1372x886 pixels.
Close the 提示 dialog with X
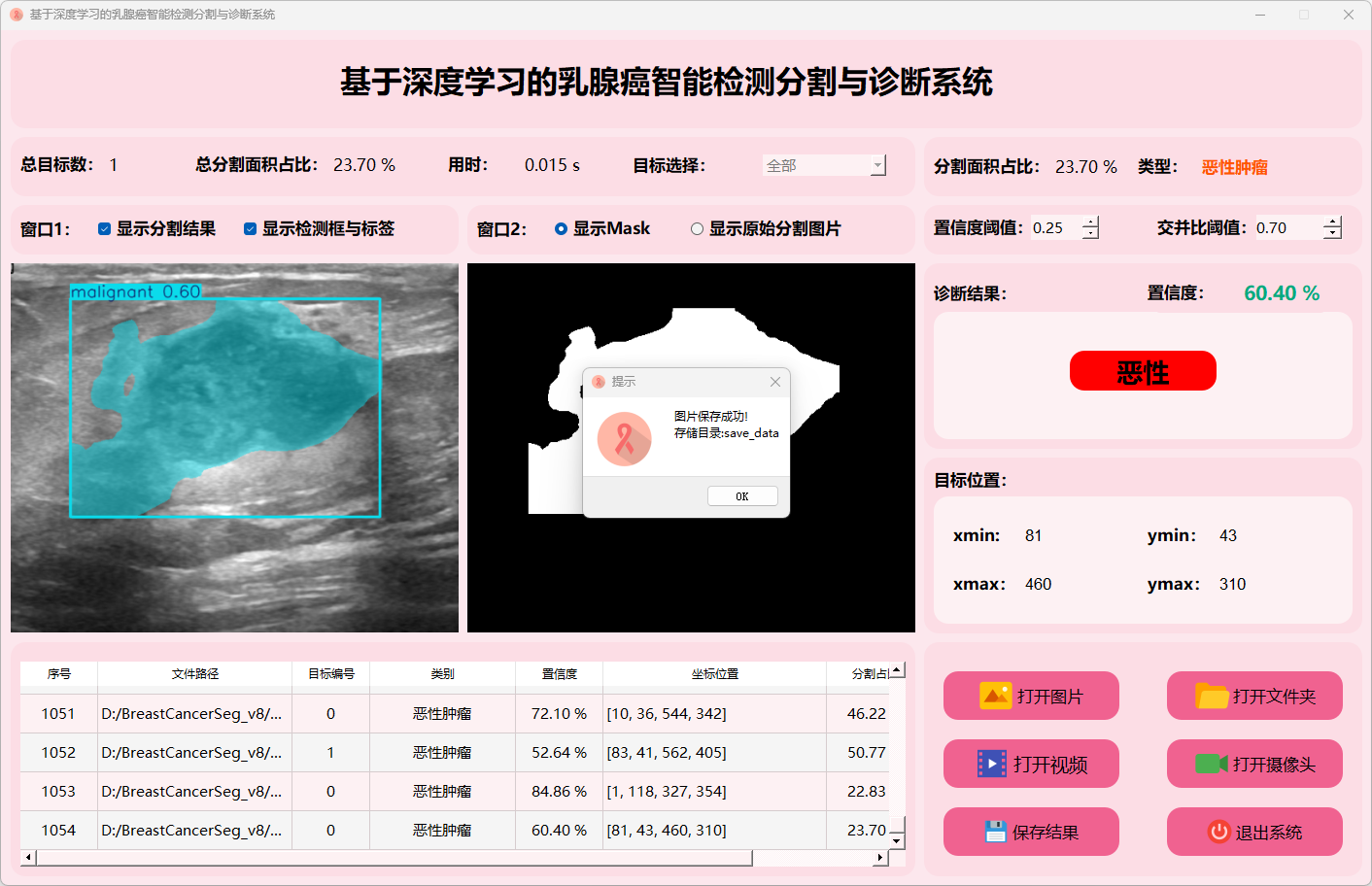775,382
